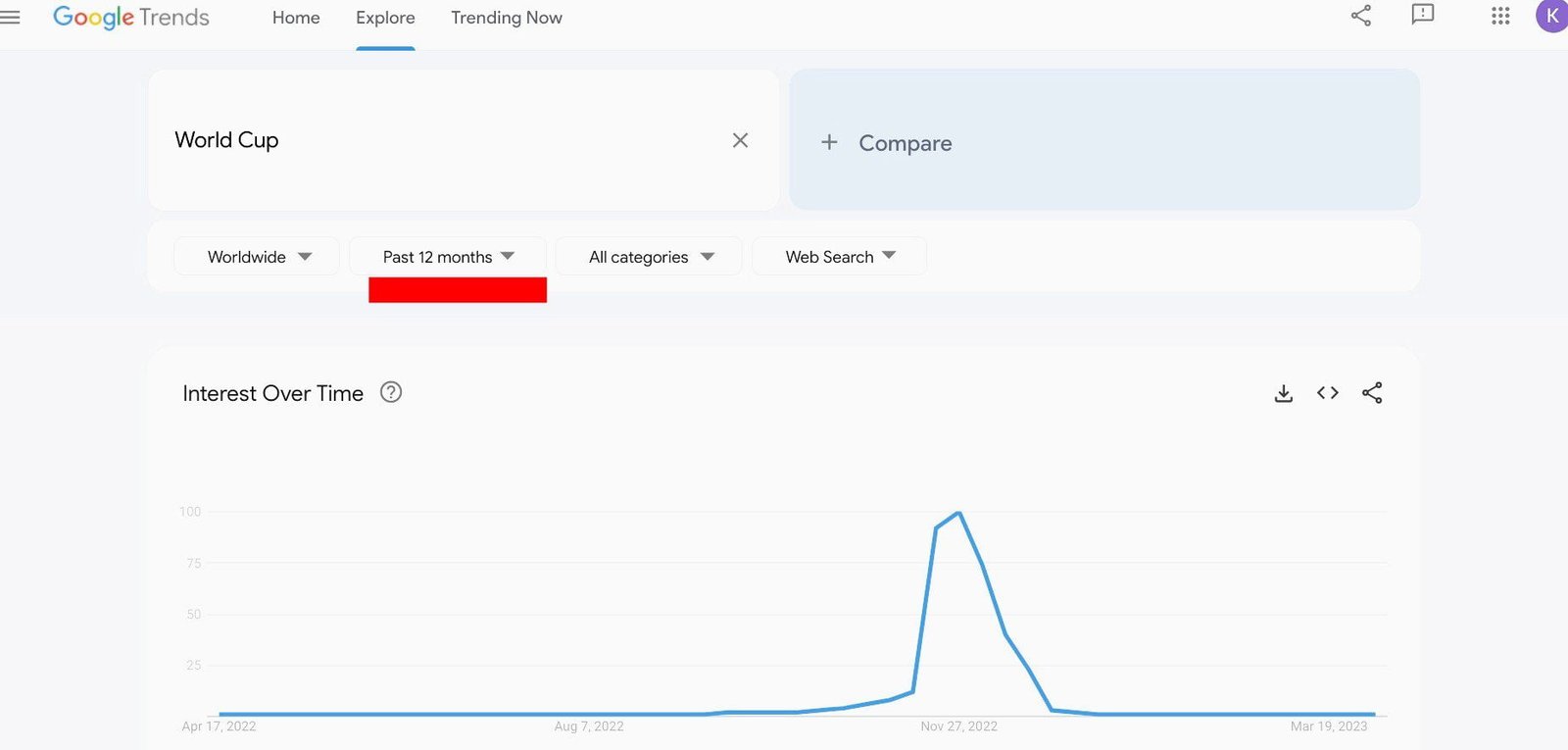1568x750 pixels.
Task: Click the Aug 7, 2022 axis label
Action: pos(589,726)
